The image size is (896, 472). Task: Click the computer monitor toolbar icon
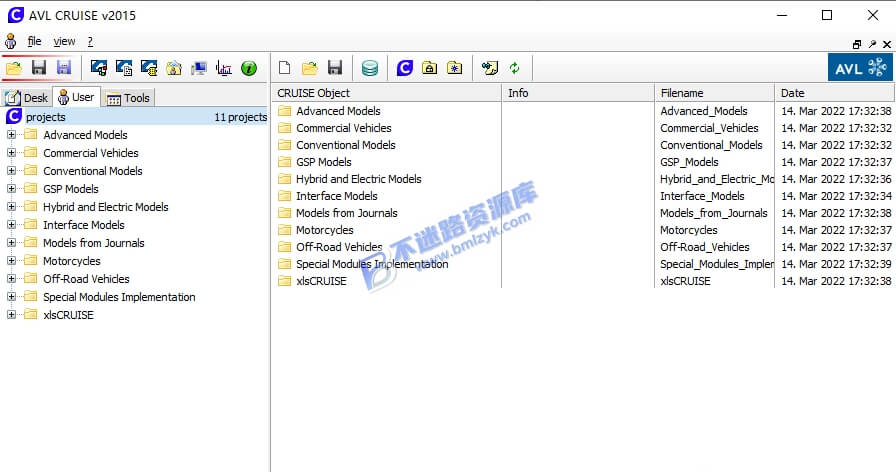point(199,69)
